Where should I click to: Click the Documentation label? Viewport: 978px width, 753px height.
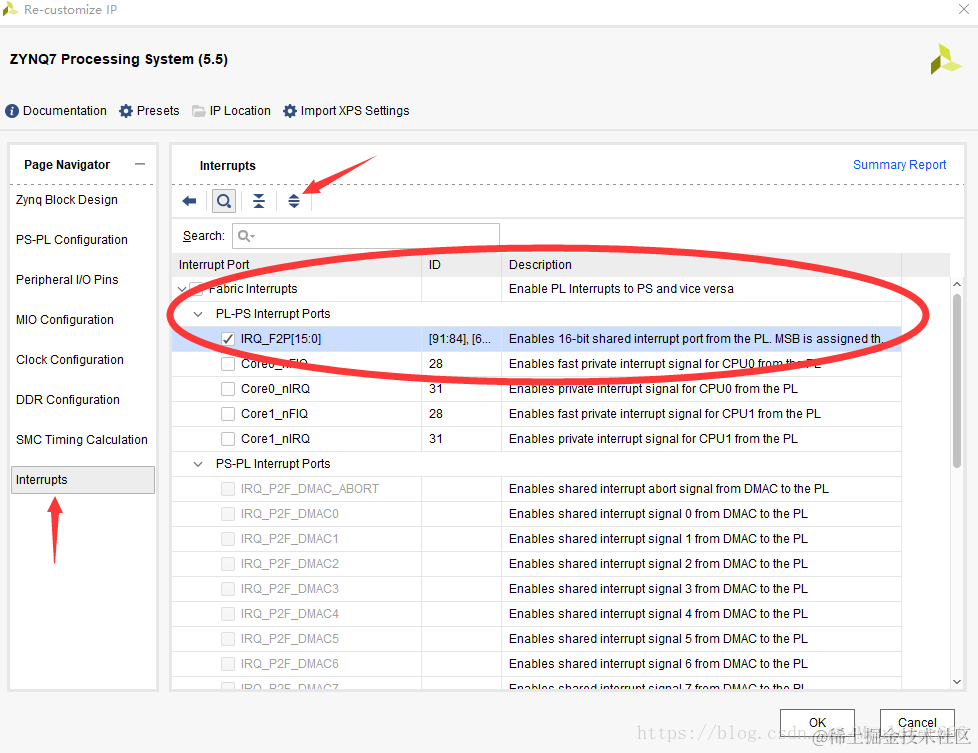pyautogui.click(x=65, y=110)
